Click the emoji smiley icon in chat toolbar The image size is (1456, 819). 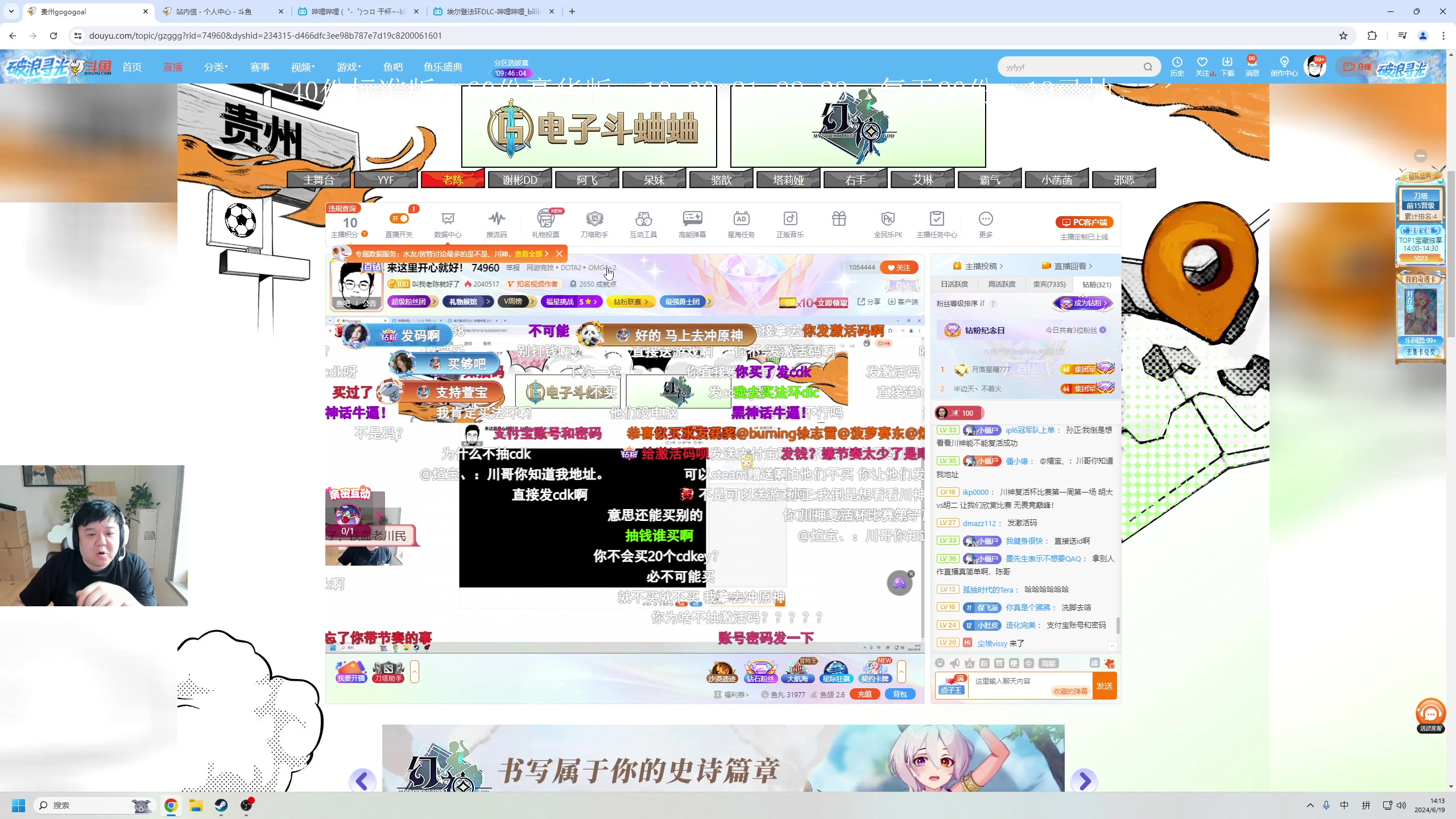coord(940,663)
